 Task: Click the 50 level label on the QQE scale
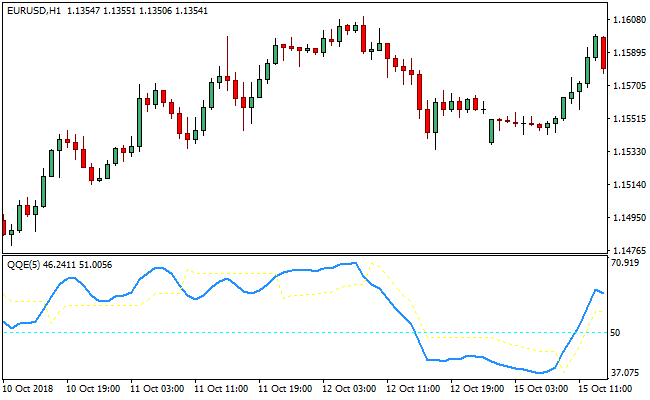click(x=616, y=333)
